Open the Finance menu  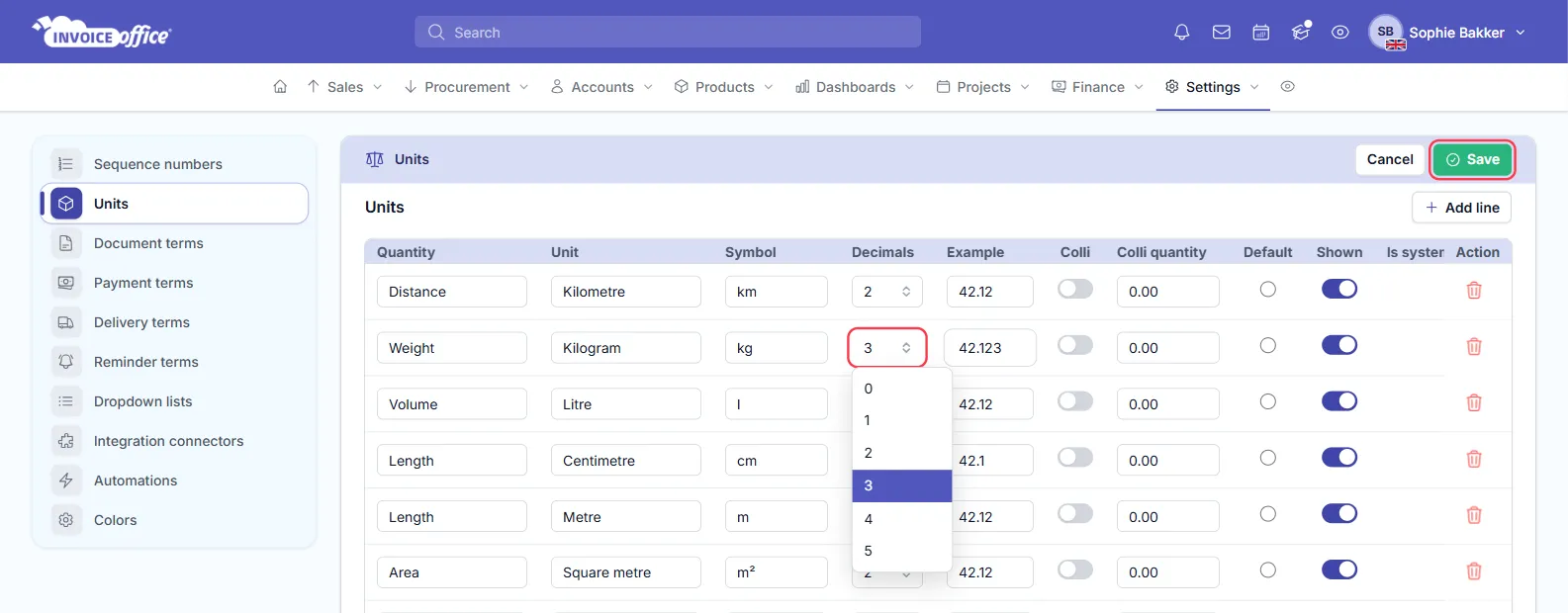pos(1098,87)
